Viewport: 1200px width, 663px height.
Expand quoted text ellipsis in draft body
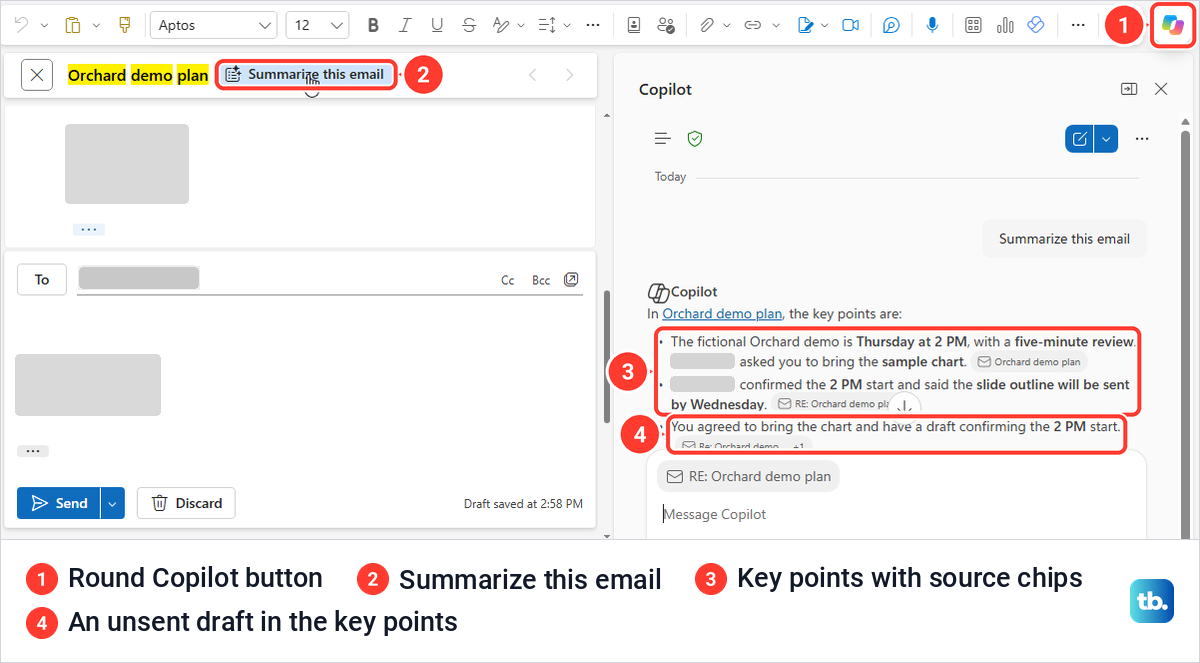click(x=33, y=451)
